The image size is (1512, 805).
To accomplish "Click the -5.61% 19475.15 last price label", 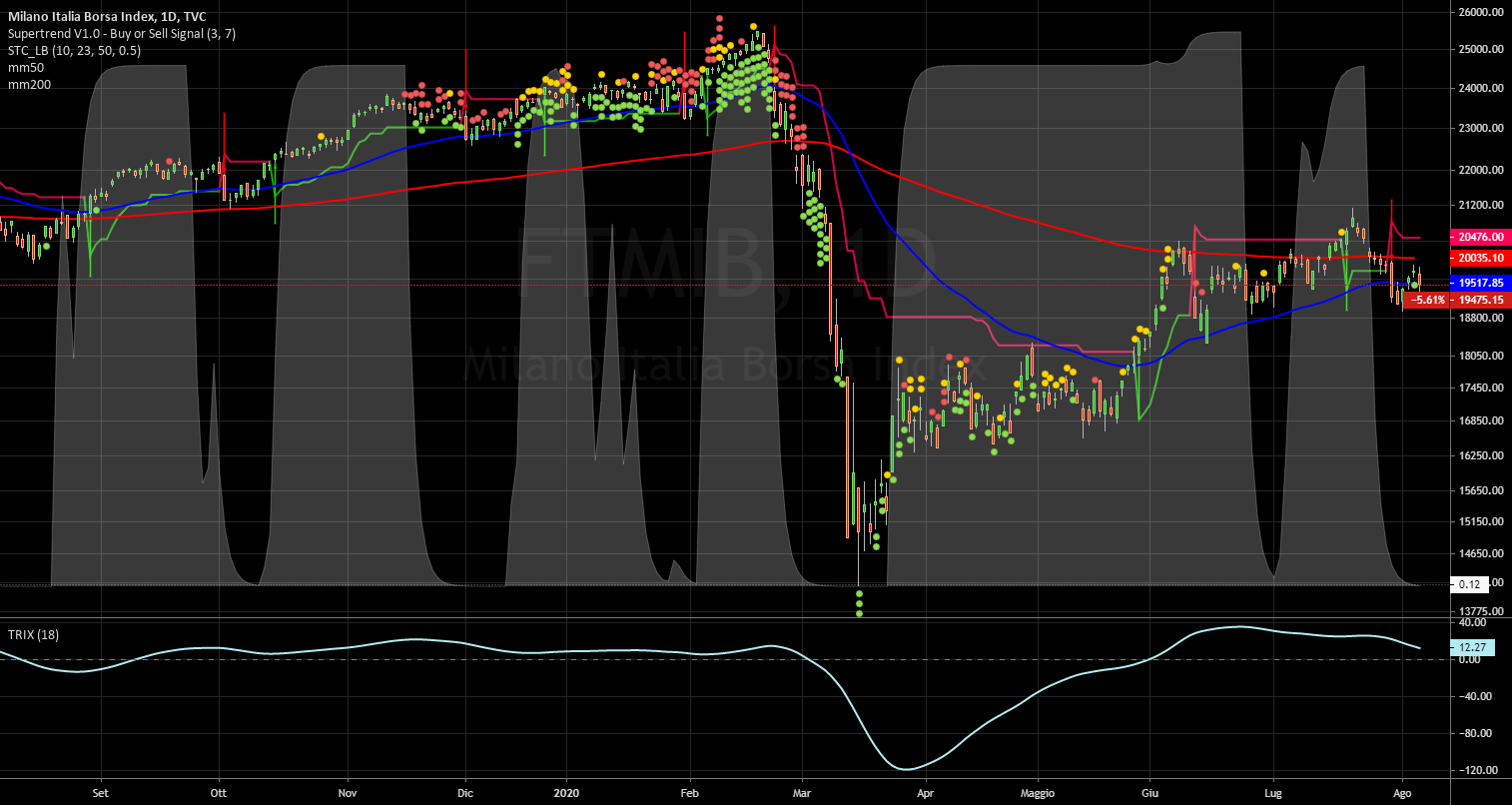I will [x=1457, y=300].
